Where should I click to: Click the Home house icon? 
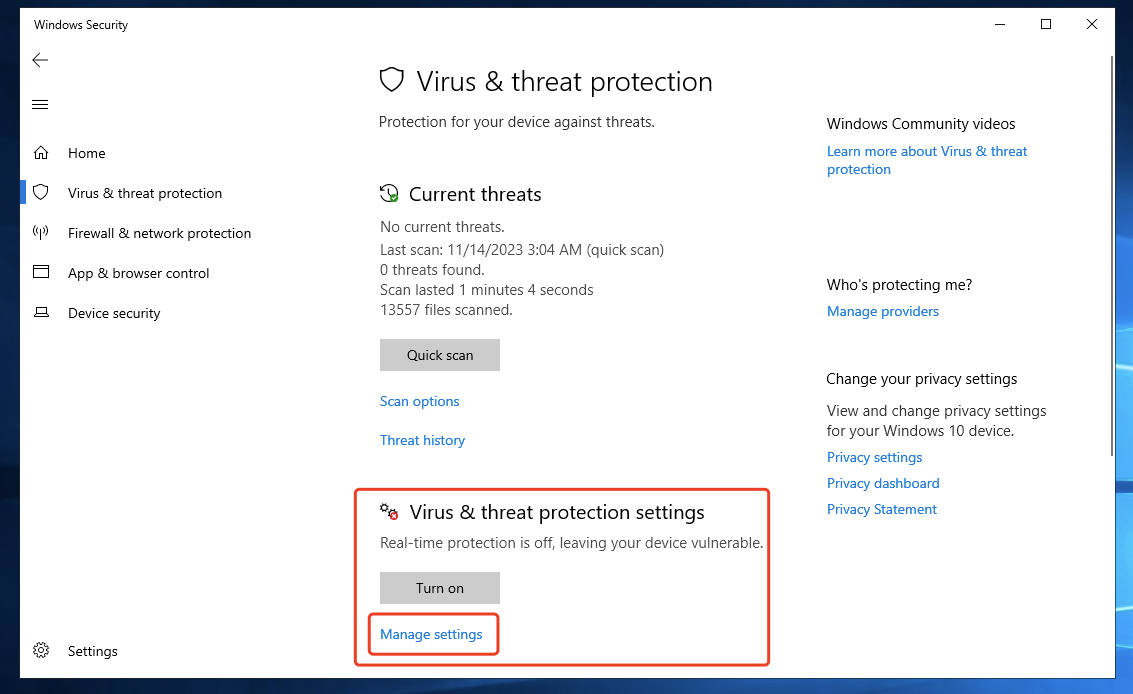coord(41,153)
